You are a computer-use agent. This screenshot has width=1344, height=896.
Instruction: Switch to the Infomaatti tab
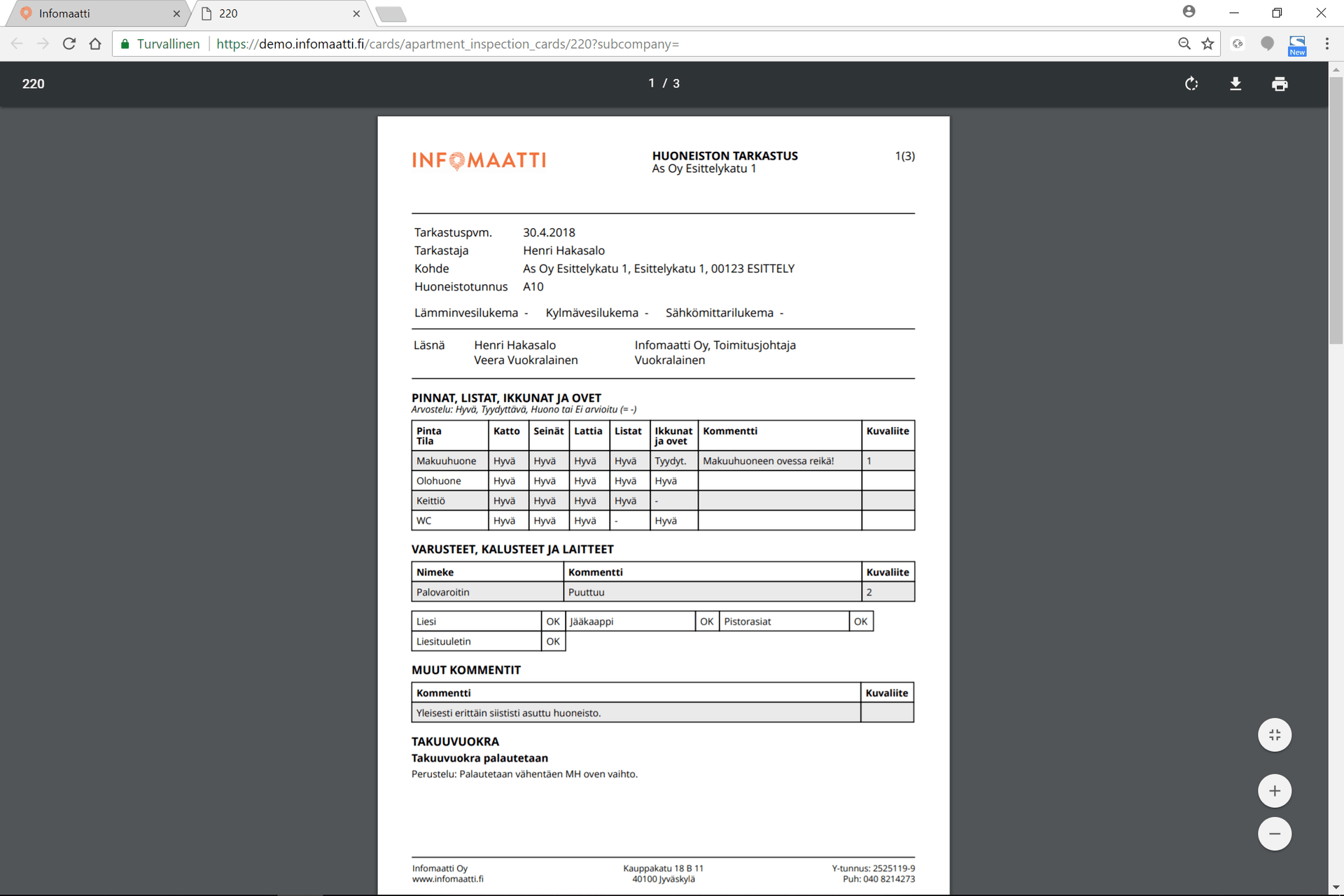98,13
